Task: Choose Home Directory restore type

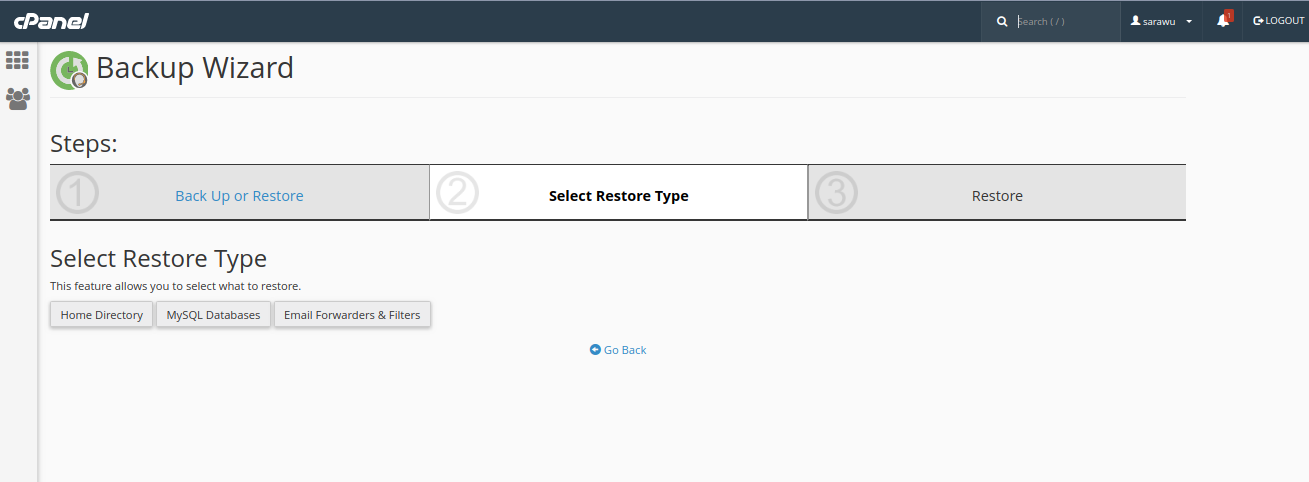Action: 101,315
